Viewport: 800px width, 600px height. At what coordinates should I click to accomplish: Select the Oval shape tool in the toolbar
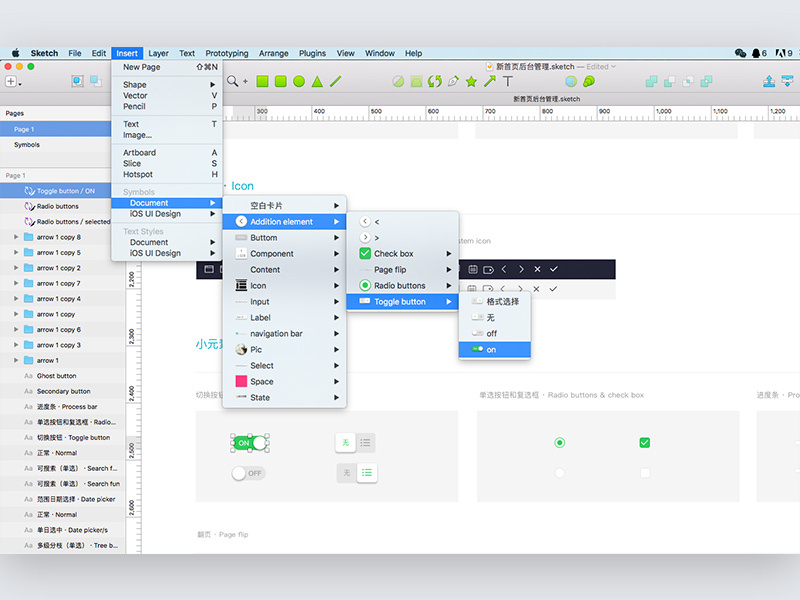coord(300,82)
